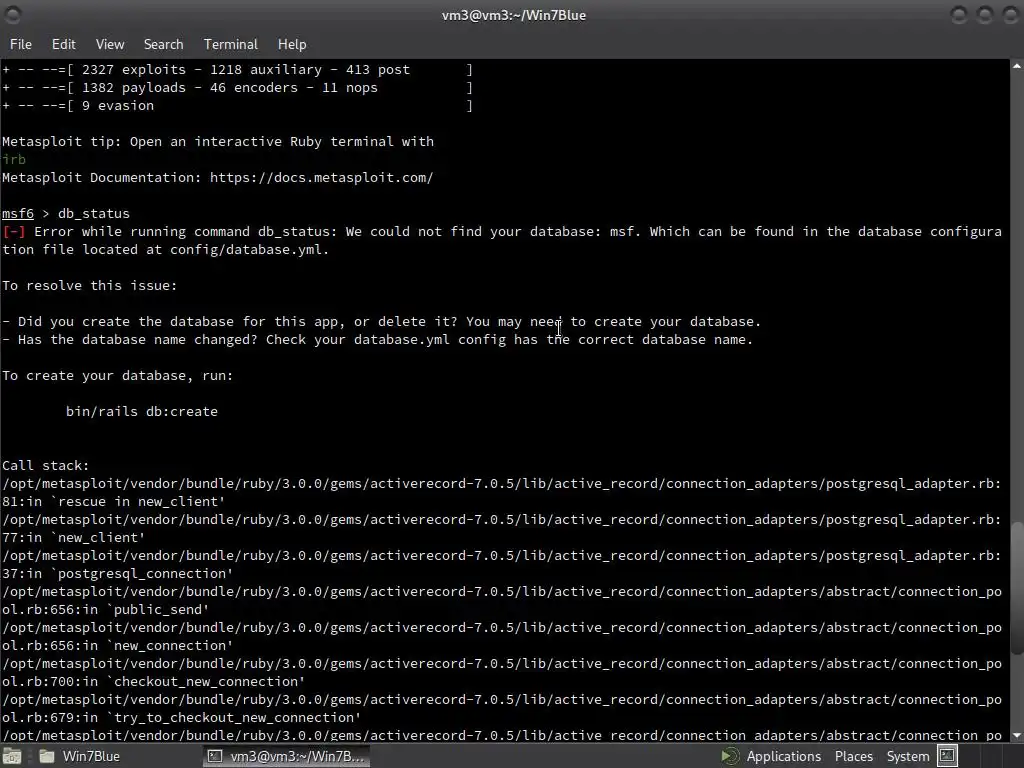Click the msf6 prompt text
This screenshot has height=768, width=1024.
(x=18, y=214)
